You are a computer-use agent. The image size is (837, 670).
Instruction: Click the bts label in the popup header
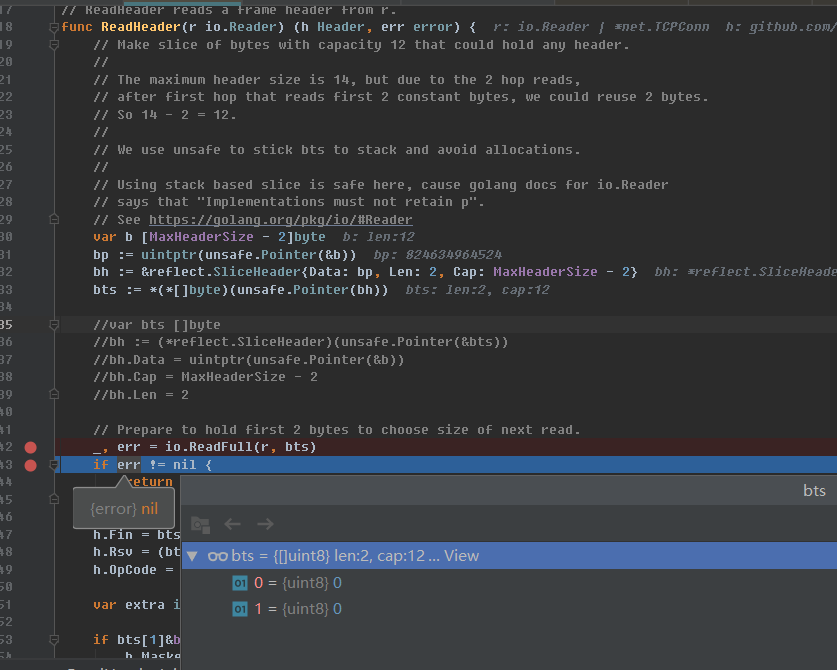pyautogui.click(x=814, y=490)
